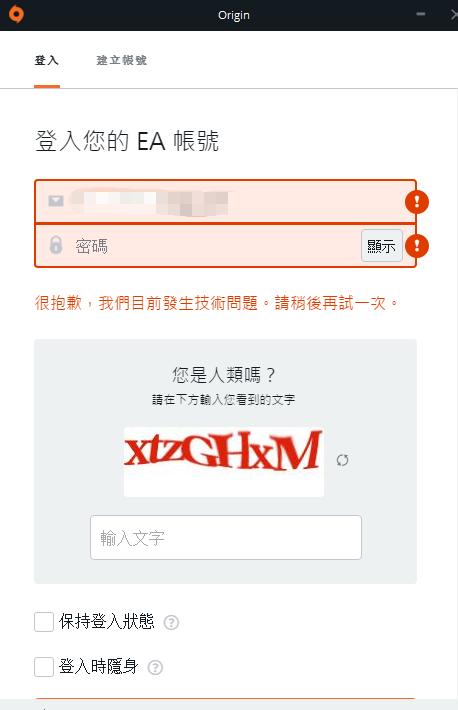The width and height of the screenshot is (458, 710).
Task: Open help for 保持登入狀態
Action: tap(171, 623)
